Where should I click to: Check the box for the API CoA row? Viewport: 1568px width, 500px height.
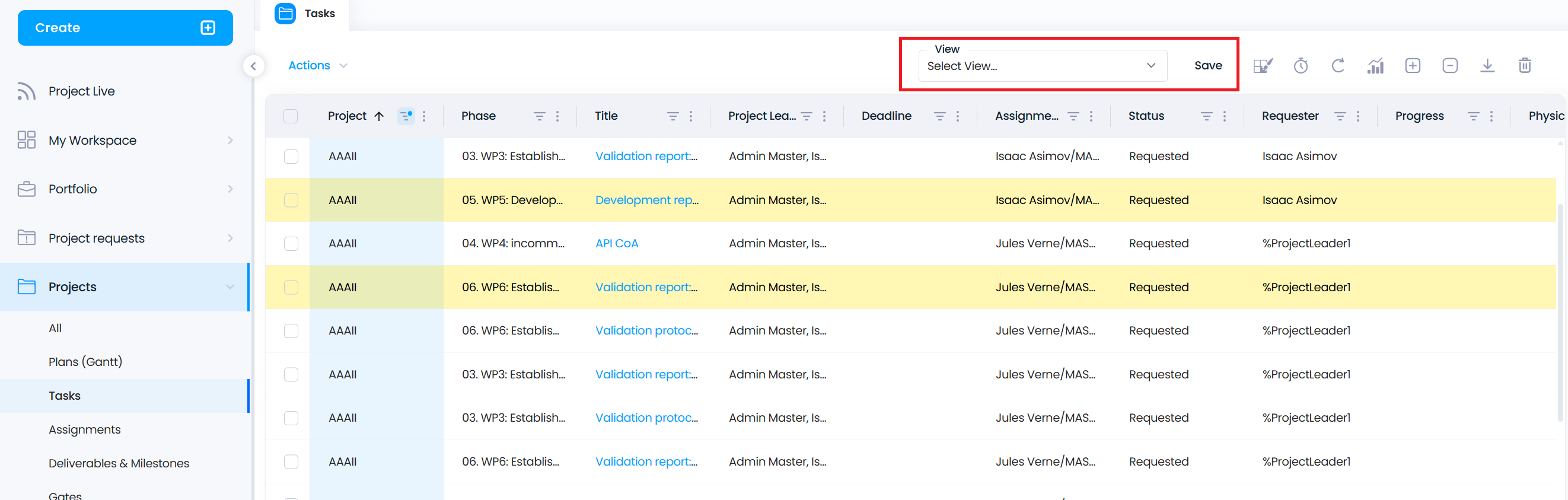tap(291, 244)
